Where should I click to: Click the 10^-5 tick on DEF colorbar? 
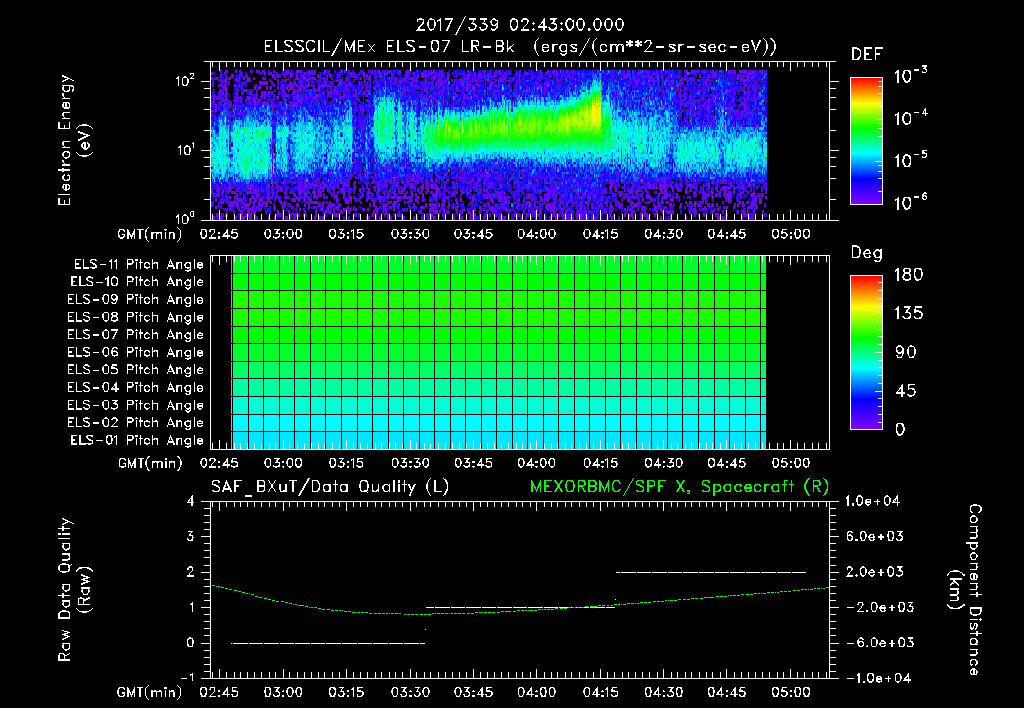click(910, 160)
